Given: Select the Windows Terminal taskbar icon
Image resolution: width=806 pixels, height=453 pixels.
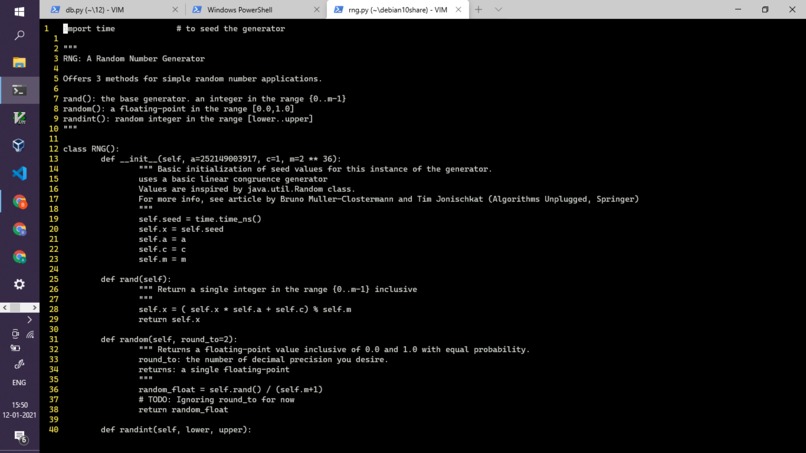Looking at the screenshot, I should tap(19, 90).
